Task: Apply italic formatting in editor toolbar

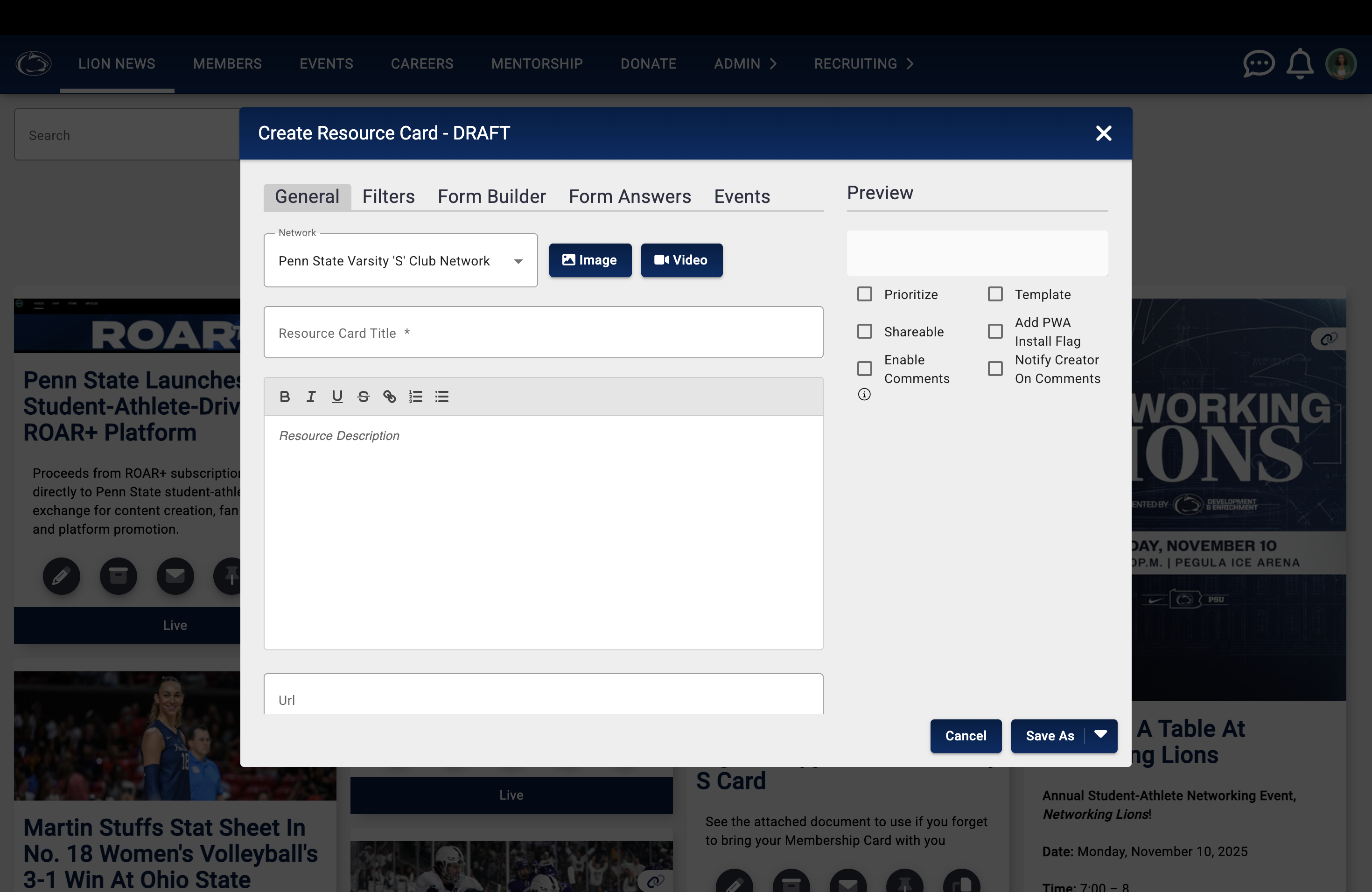Action: tap(311, 397)
